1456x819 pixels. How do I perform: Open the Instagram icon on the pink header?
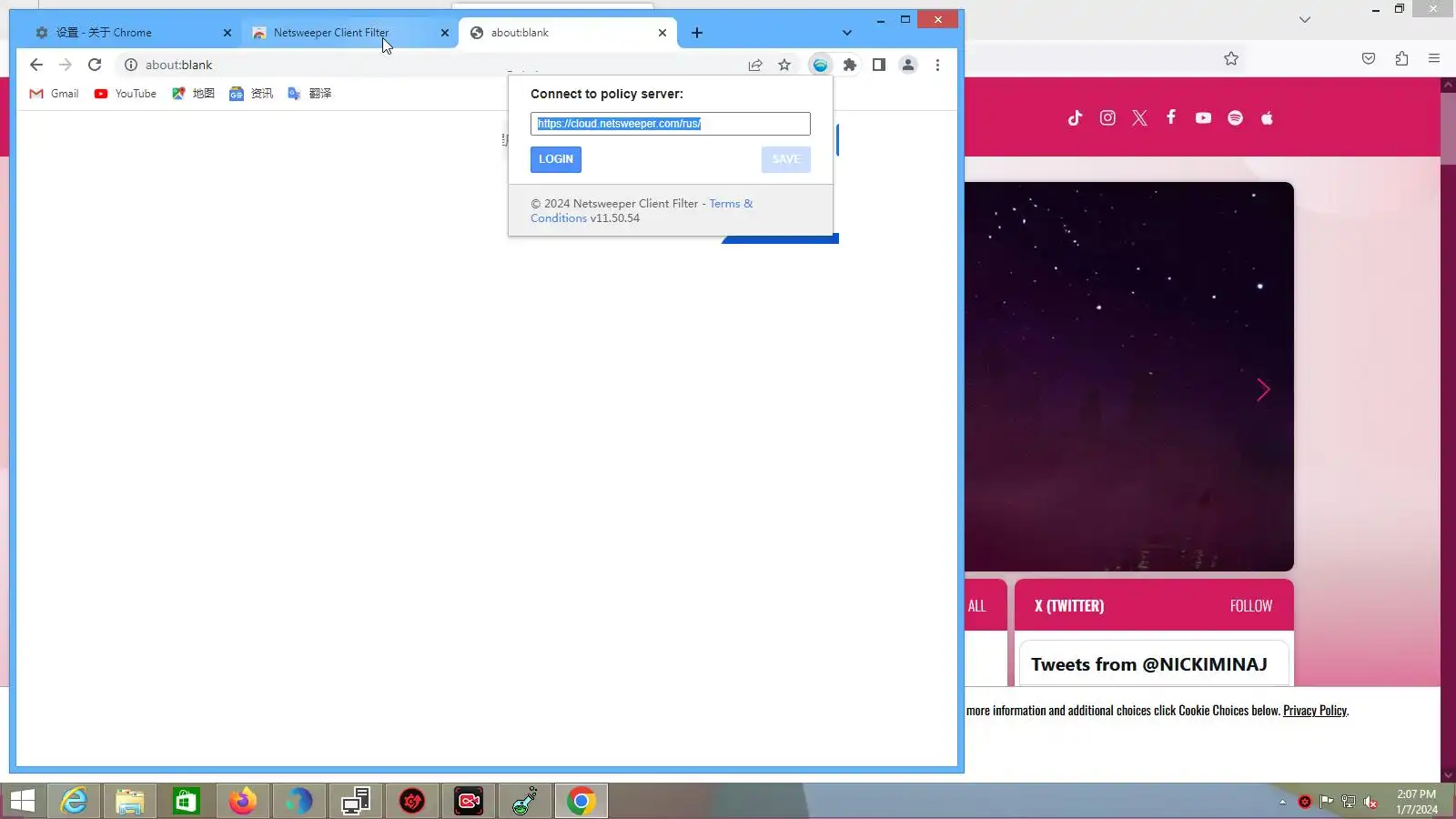tap(1107, 117)
